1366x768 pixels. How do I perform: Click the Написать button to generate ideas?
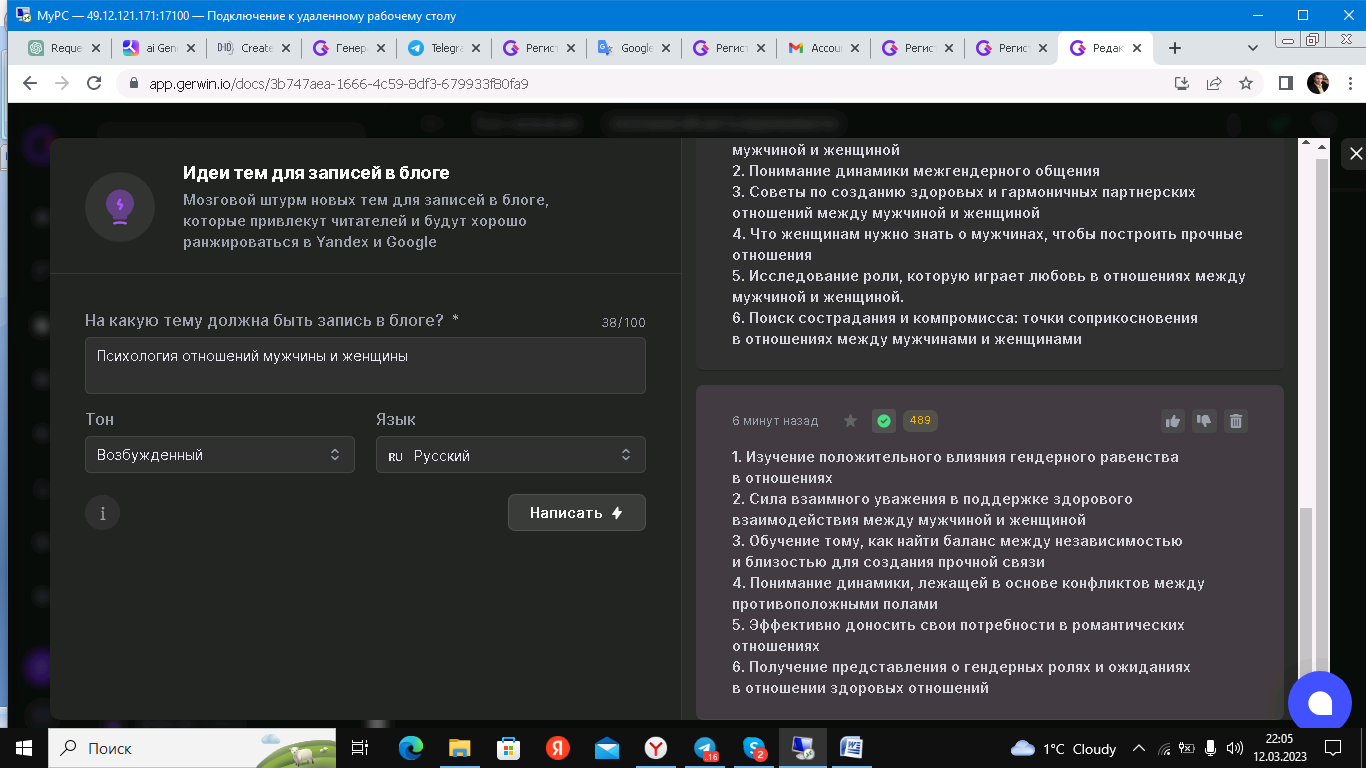(x=576, y=512)
